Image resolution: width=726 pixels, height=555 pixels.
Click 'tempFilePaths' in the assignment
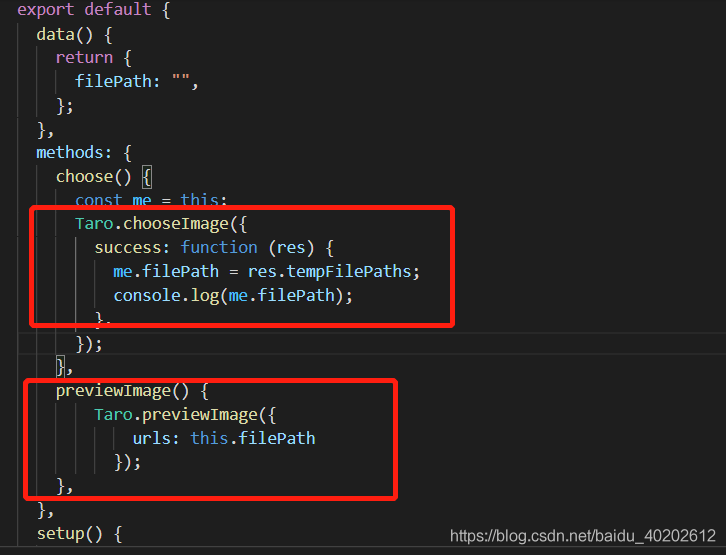(x=349, y=271)
